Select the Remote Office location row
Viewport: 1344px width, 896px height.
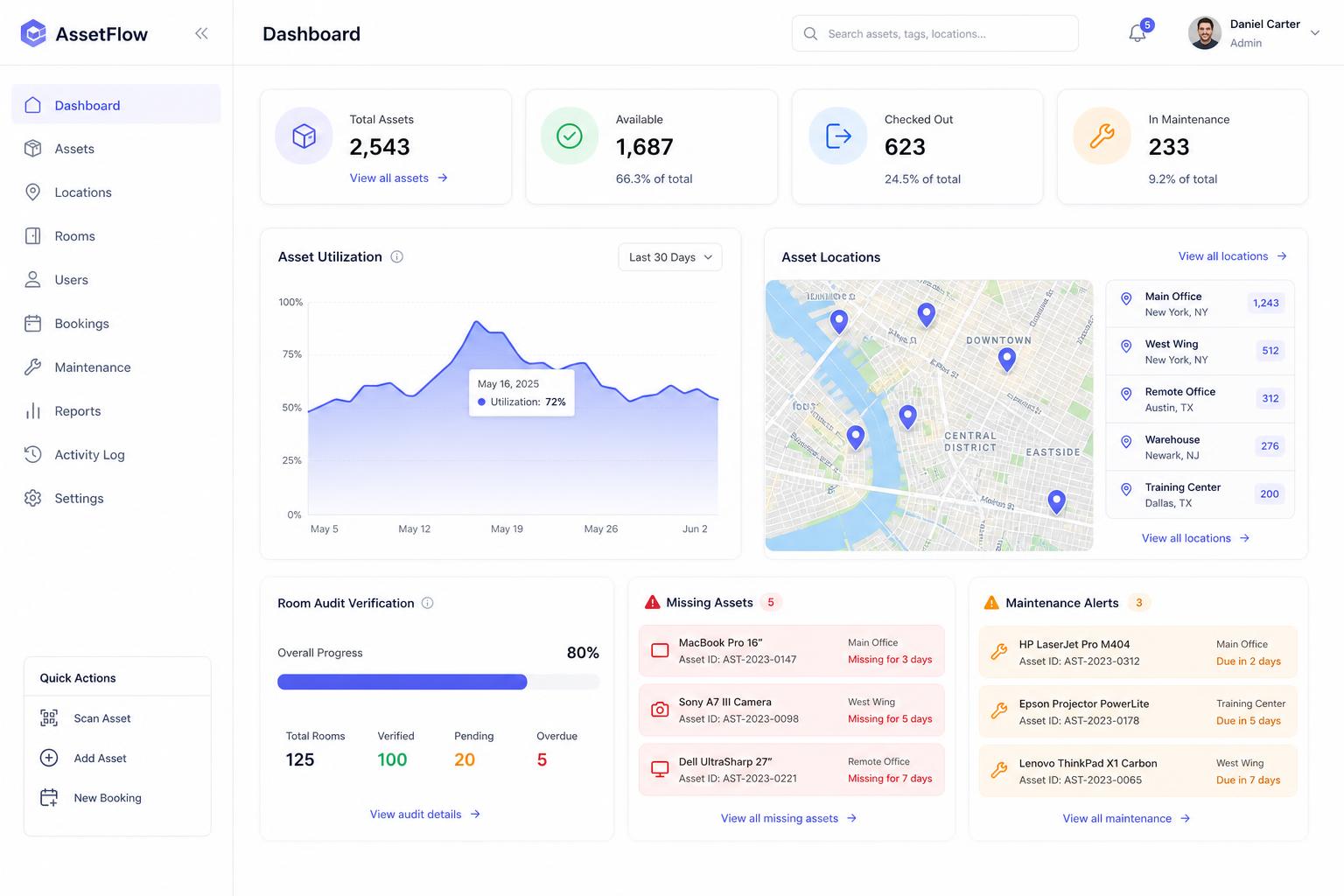pos(1200,399)
